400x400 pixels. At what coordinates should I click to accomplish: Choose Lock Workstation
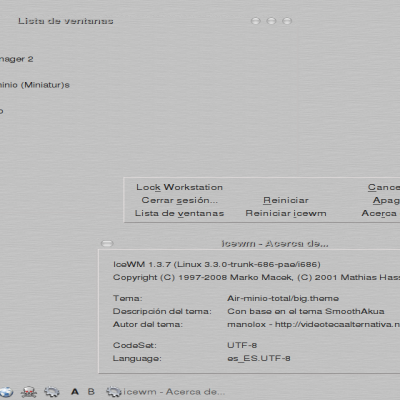(179, 187)
